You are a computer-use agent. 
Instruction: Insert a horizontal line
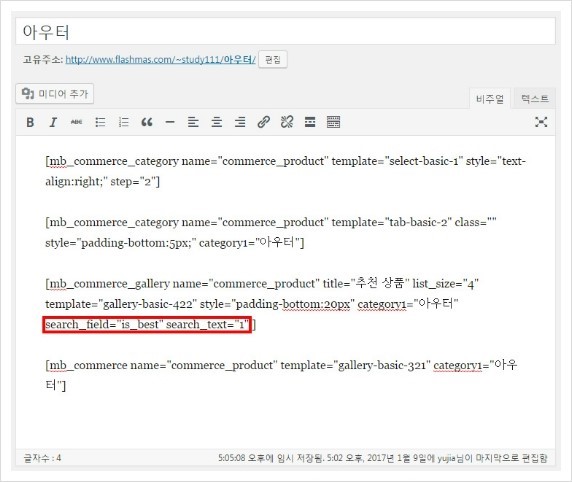tap(170, 122)
